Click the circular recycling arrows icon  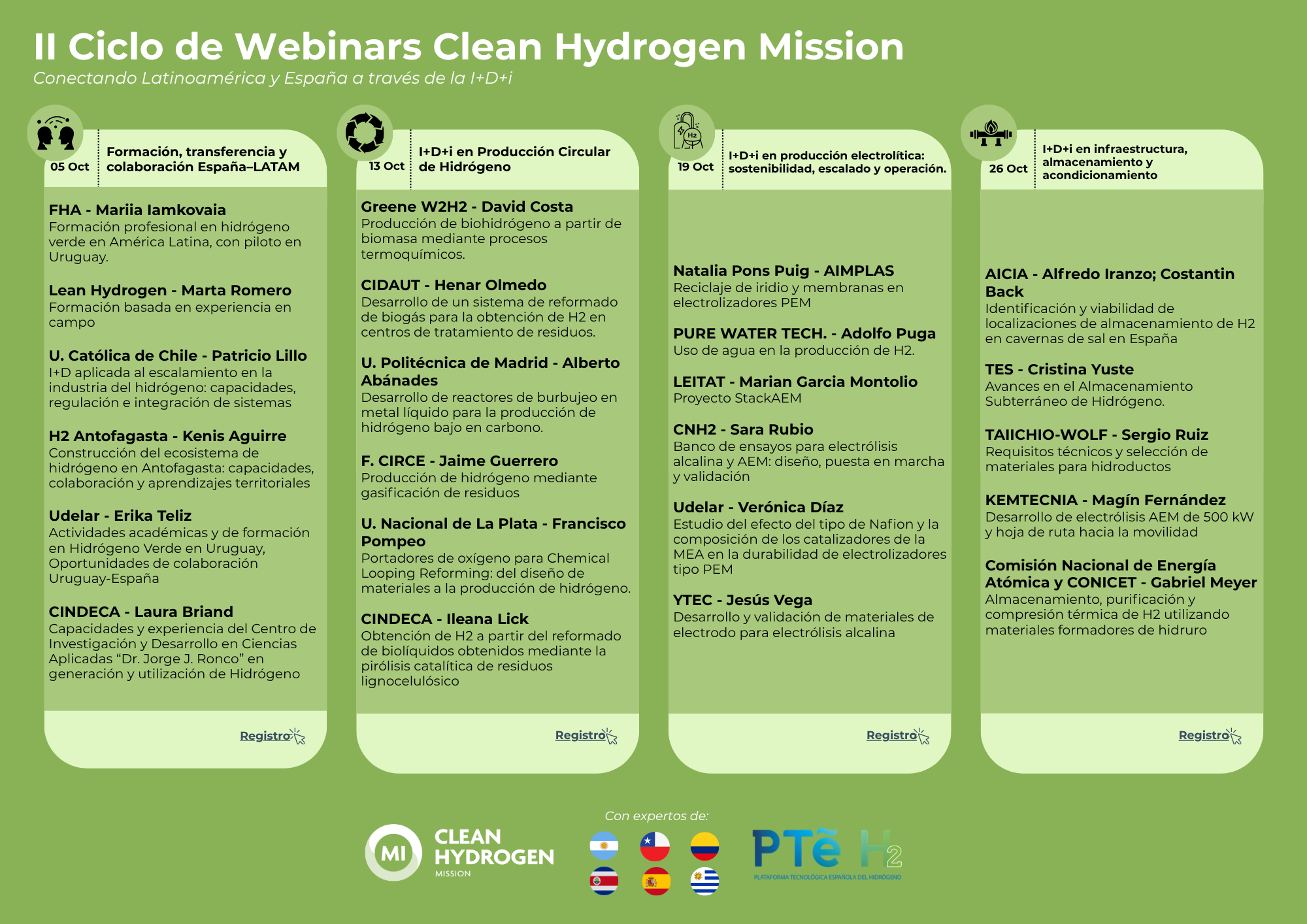365,133
